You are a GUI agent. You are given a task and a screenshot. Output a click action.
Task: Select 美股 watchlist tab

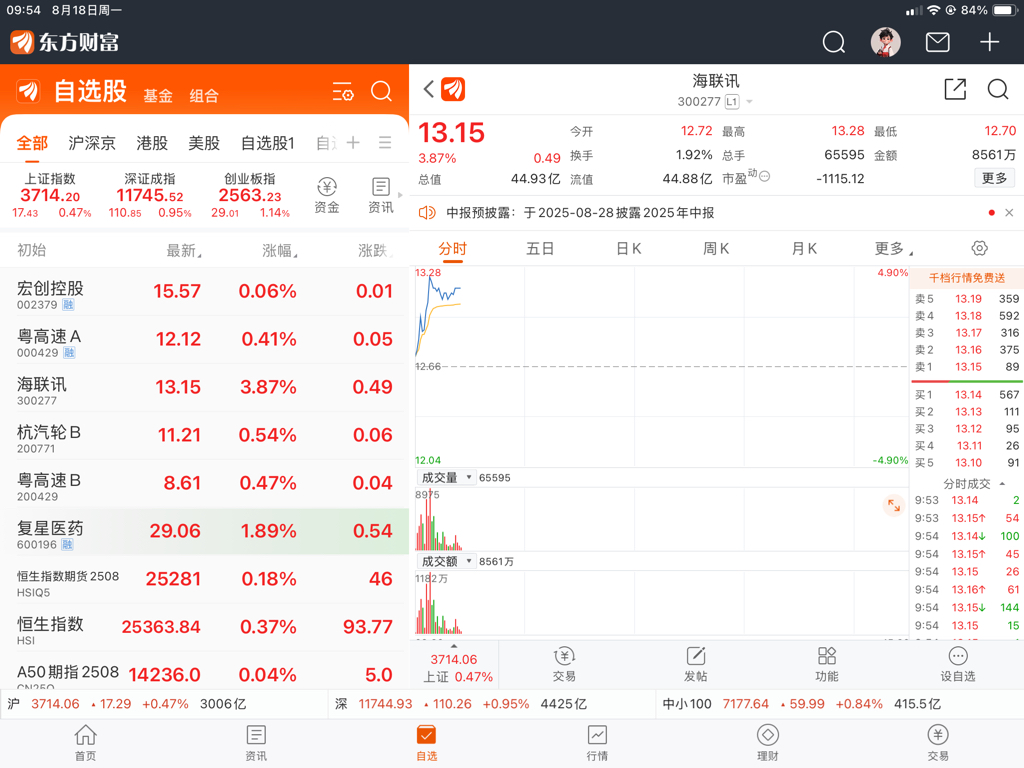tap(204, 143)
